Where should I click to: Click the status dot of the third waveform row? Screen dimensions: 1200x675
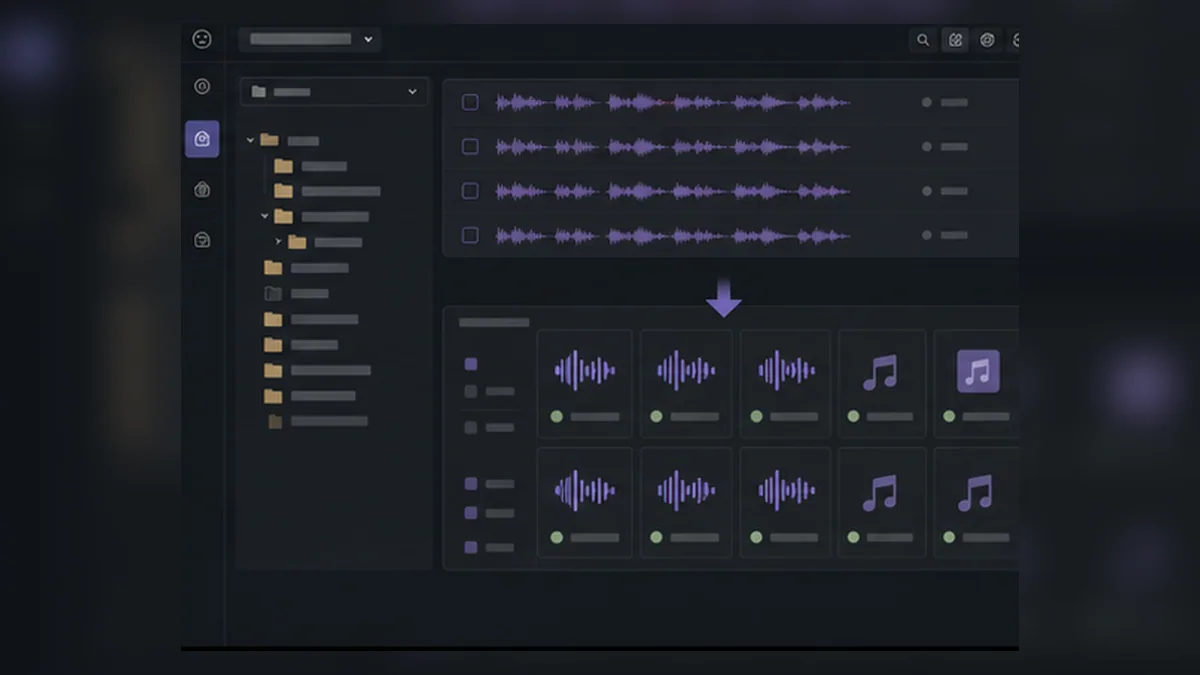point(927,190)
